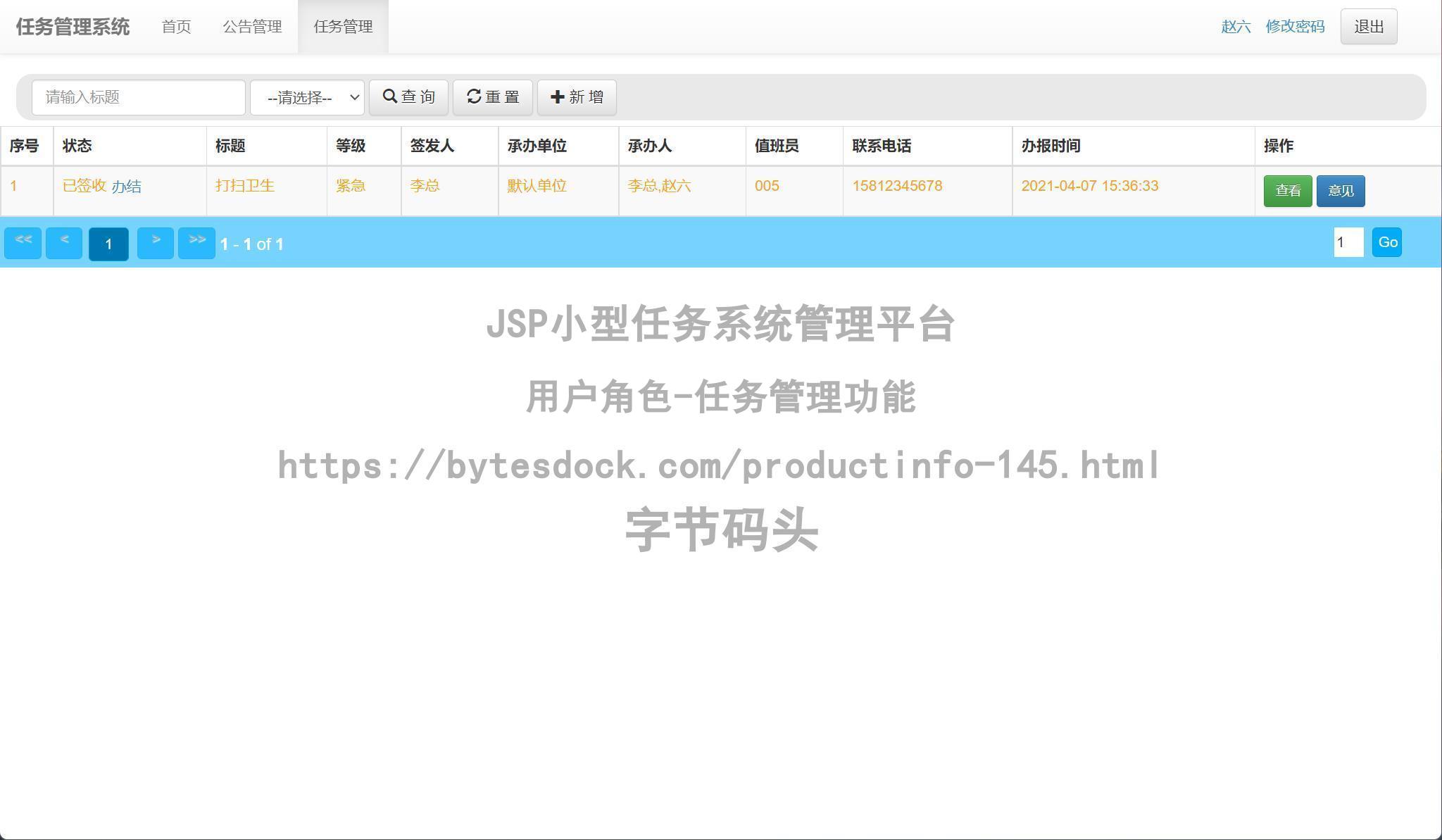The width and height of the screenshot is (1442, 840).
Task: Click the refresh icon on the 重置 button
Action: click(474, 96)
